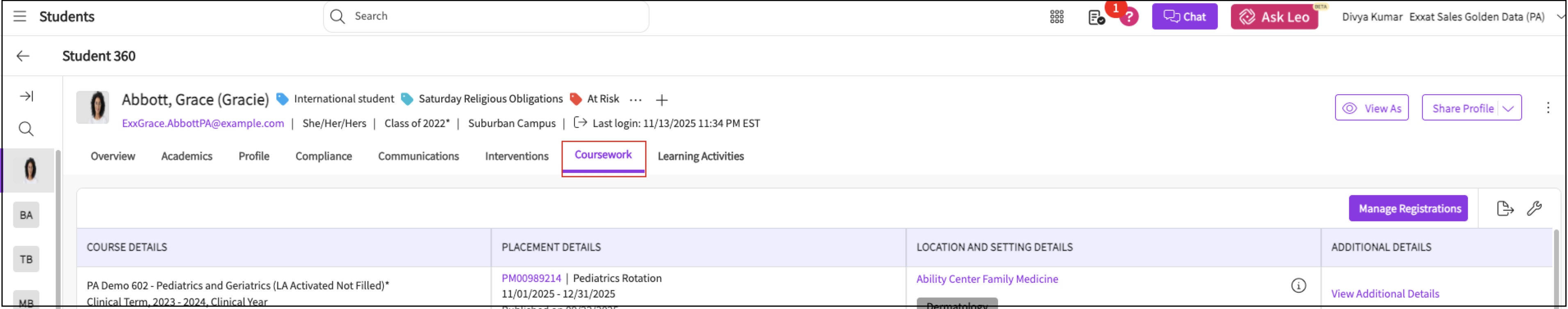The width and height of the screenshot is (1568, 309).
Task: Switch to the Academics tab
Action: click(186, 156)
